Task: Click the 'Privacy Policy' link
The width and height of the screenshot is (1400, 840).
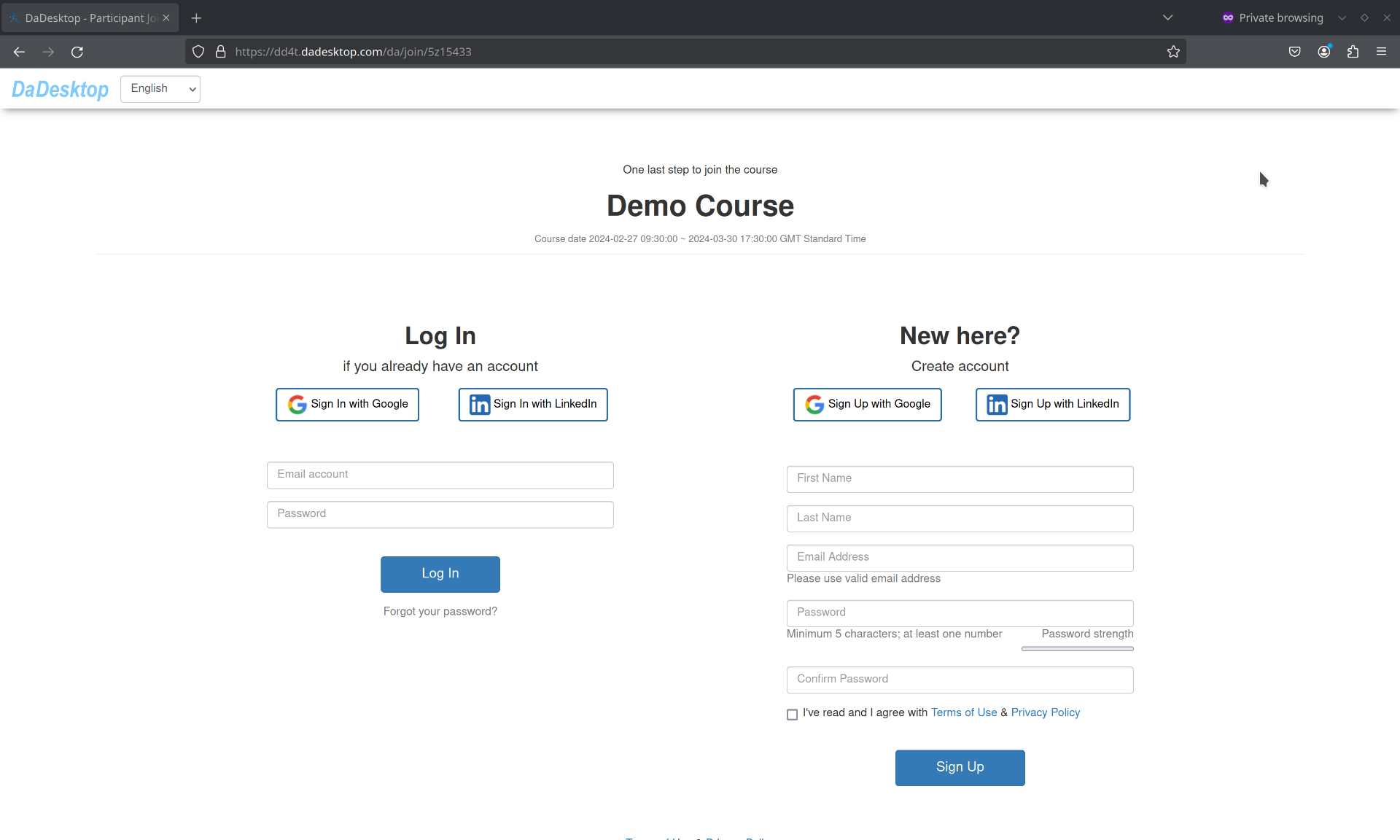Action: pyautogui.click(x=1045, y=713)
